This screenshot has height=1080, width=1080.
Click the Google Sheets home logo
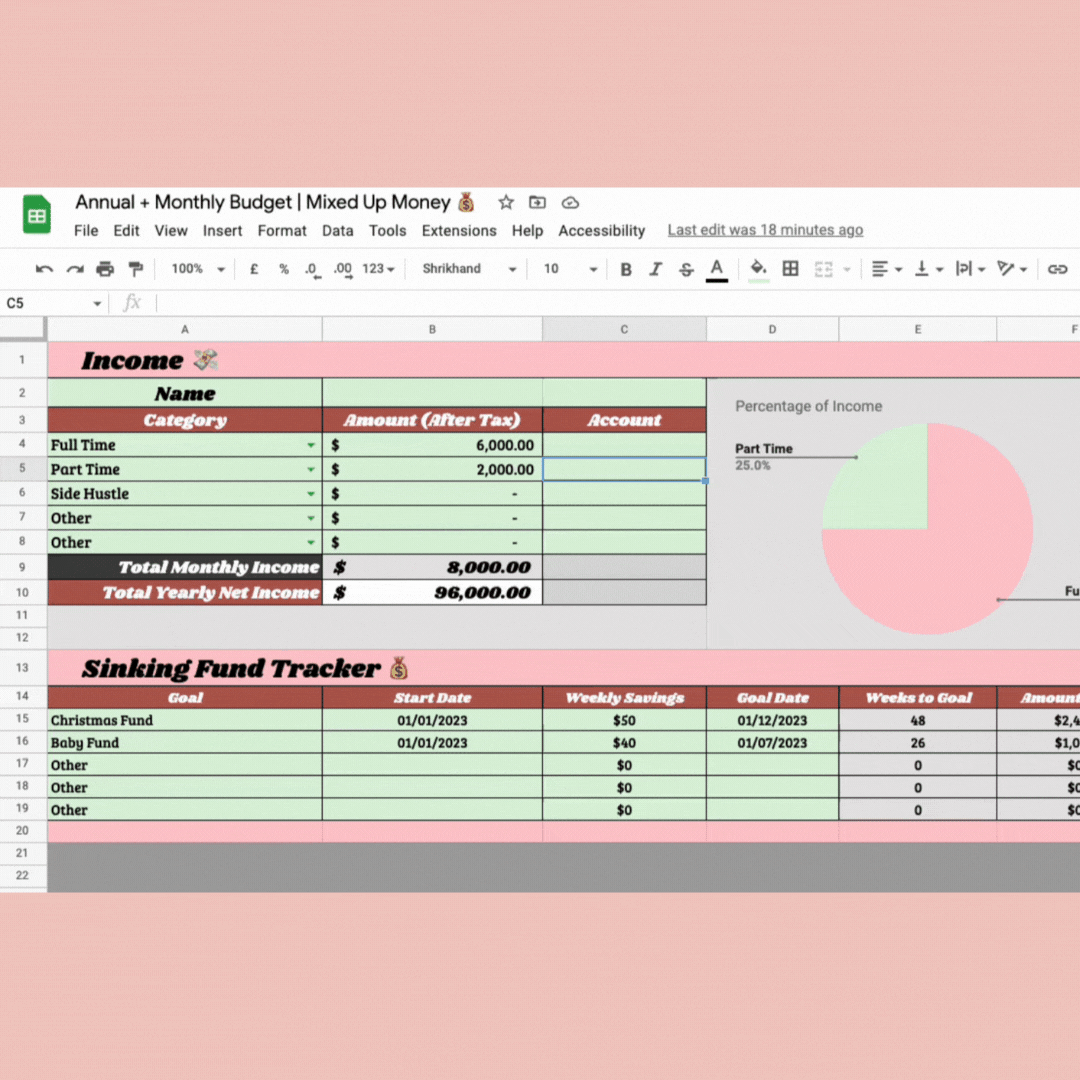pyautogui.click(x=37, y=215)
